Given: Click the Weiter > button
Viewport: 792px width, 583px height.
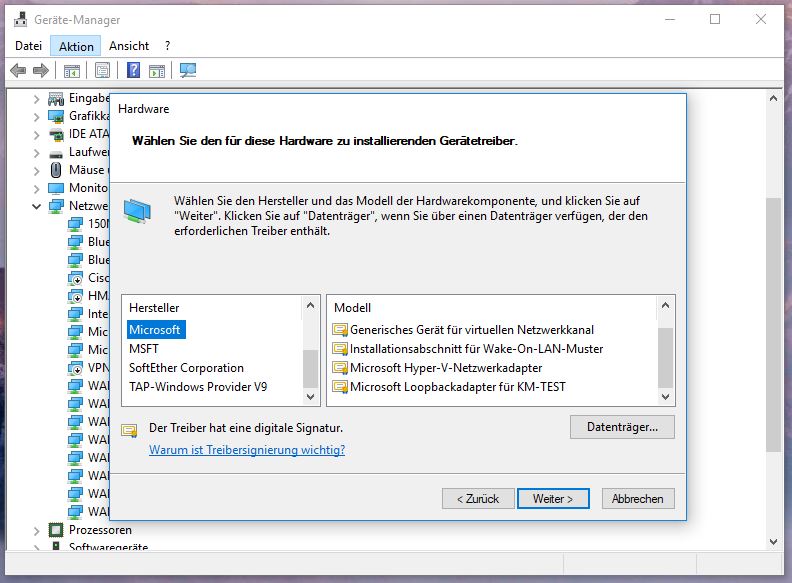Looking at the screenshot, I should click(553, 499).
